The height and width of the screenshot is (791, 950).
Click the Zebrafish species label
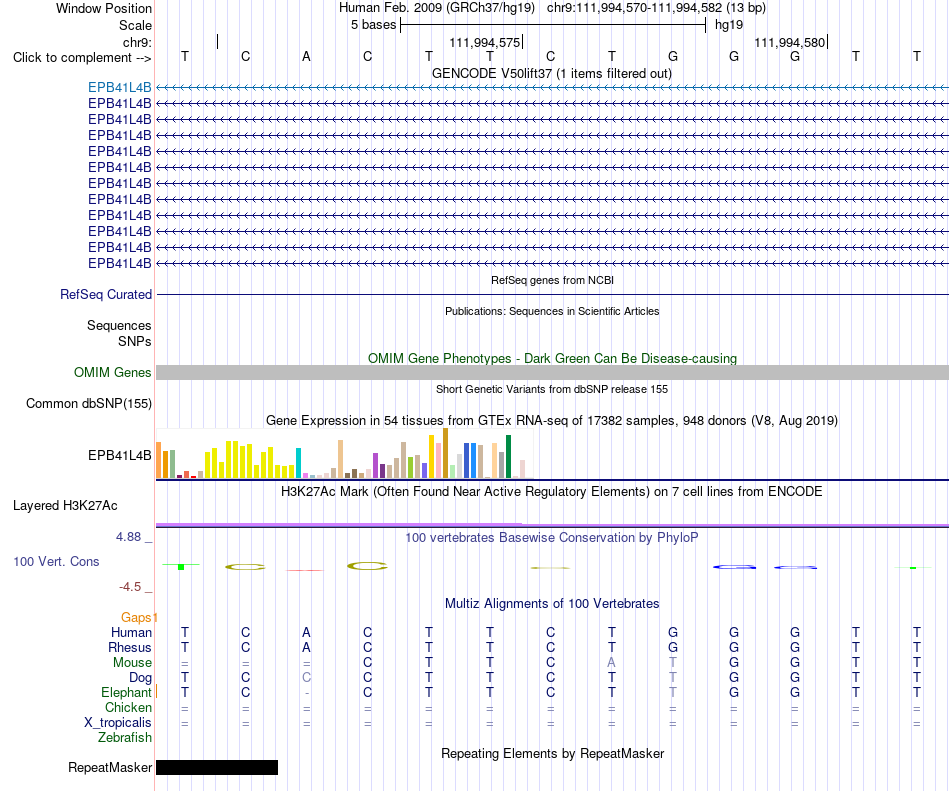click(125, 738)
